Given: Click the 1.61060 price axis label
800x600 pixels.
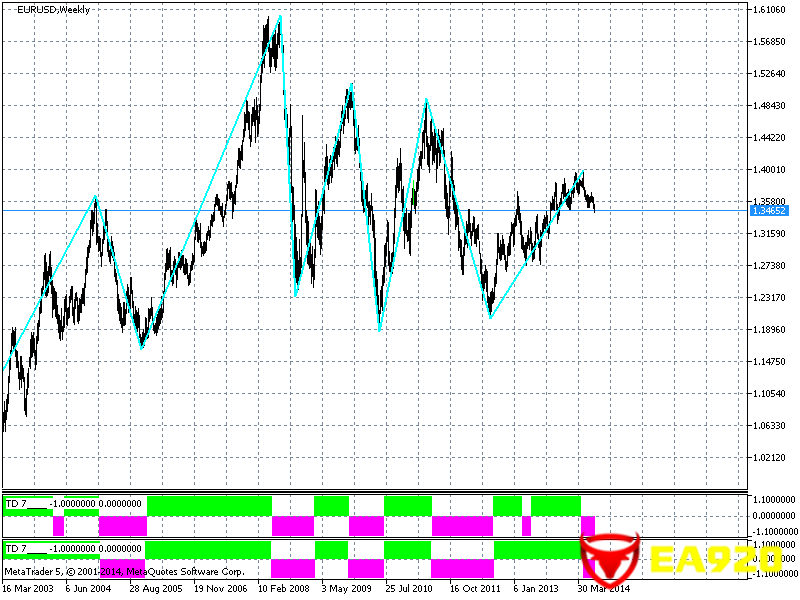Looking at the screenshot, I should pyautogui.click(x=770, y=10).
